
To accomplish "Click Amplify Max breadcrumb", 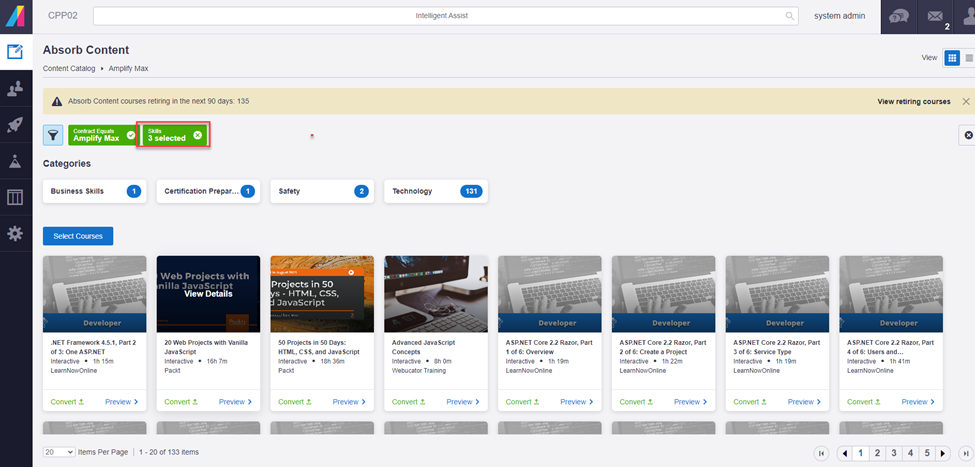I will [128, 68].
